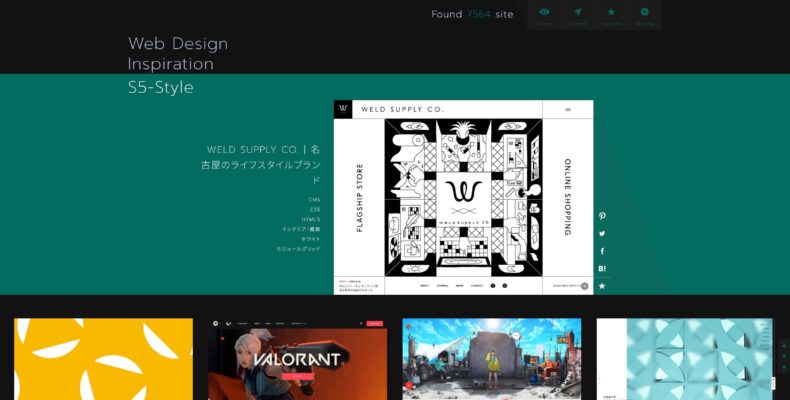Open the Setting gear icon
Viewport: 790px width, 400px height.
pos(644,15)
